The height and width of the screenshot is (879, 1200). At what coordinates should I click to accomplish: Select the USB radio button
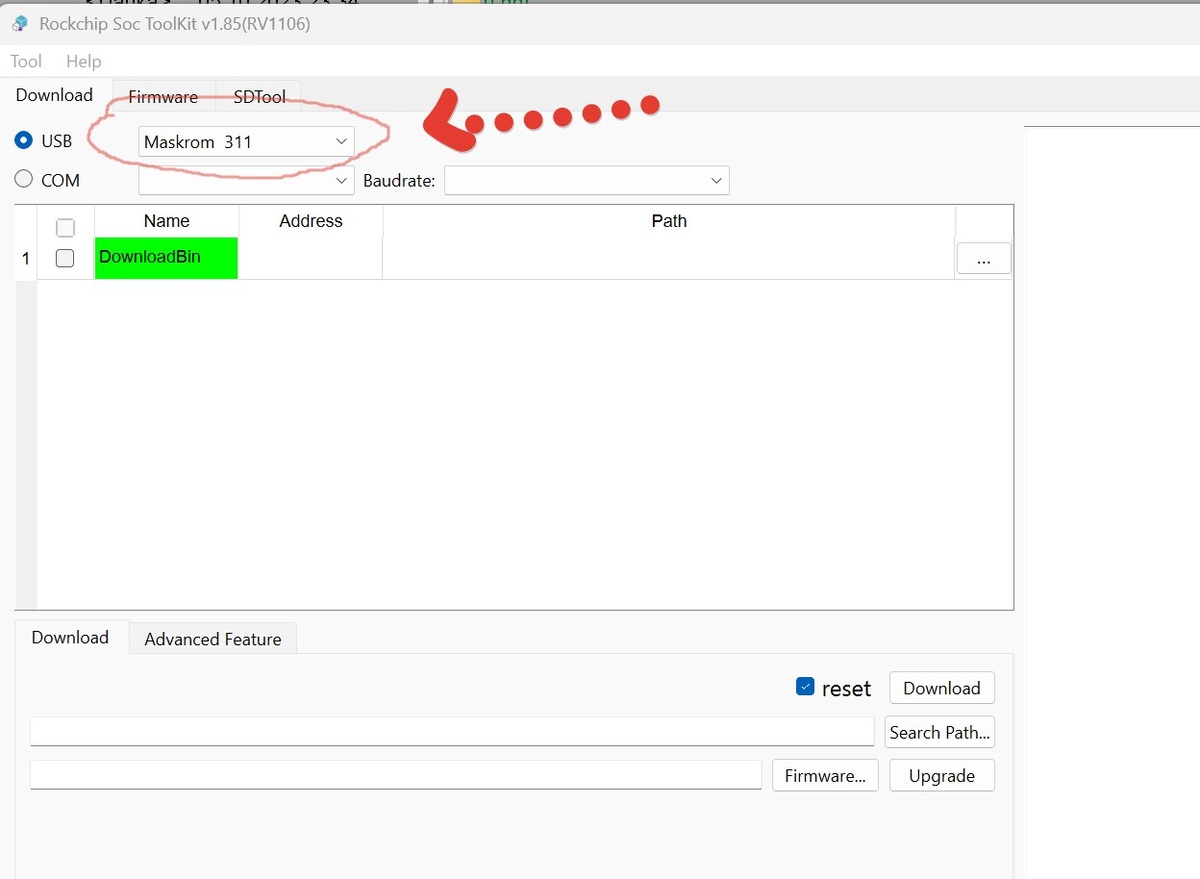[x=24, y=140]
